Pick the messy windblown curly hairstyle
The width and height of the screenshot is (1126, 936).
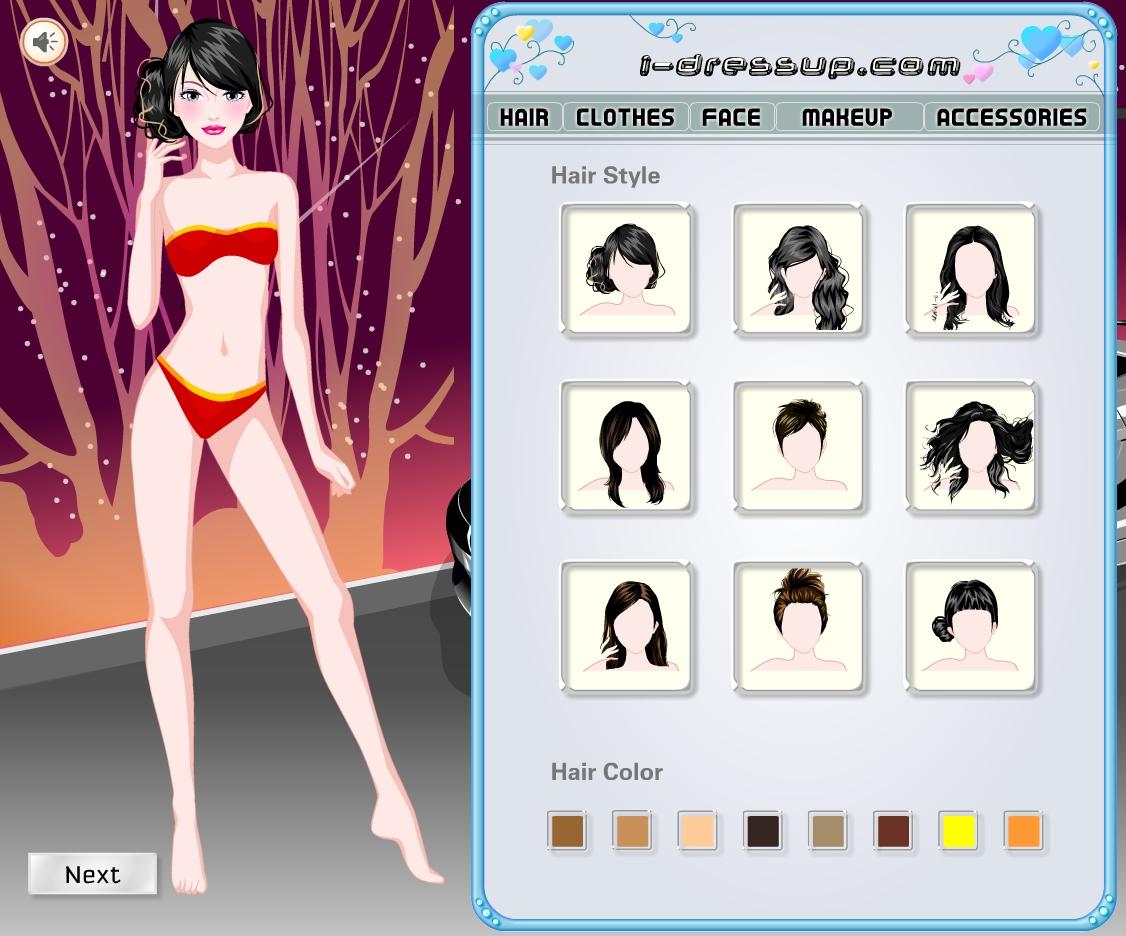[971, 446]
